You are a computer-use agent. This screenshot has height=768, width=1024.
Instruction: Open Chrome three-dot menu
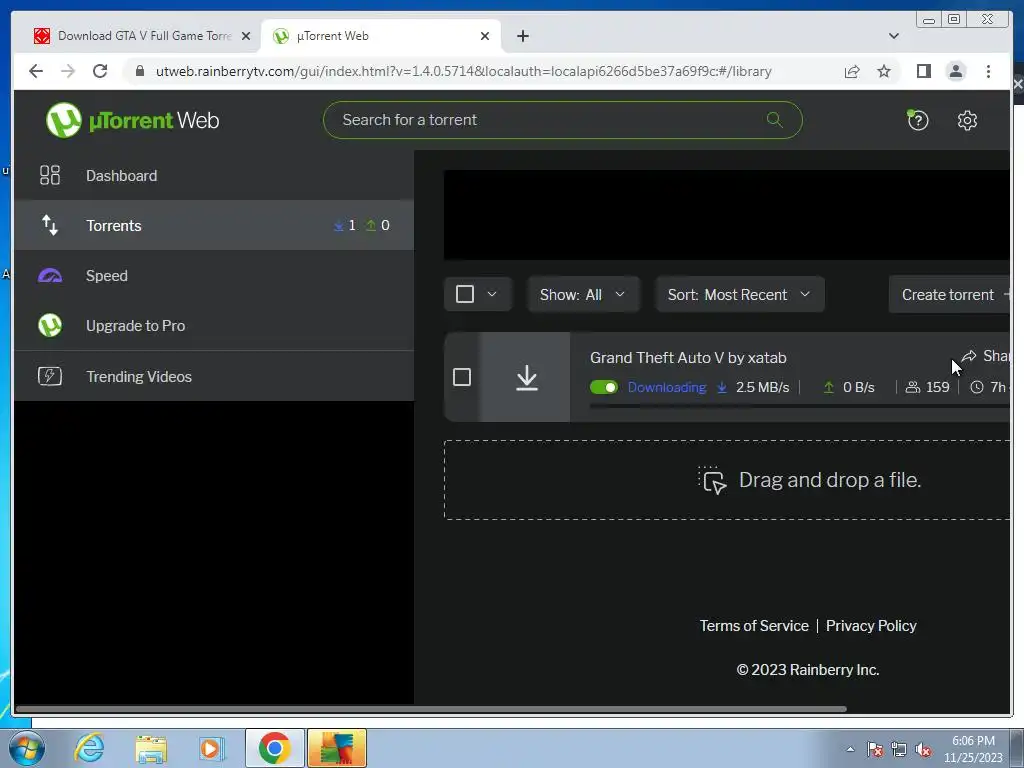[988, 71]
